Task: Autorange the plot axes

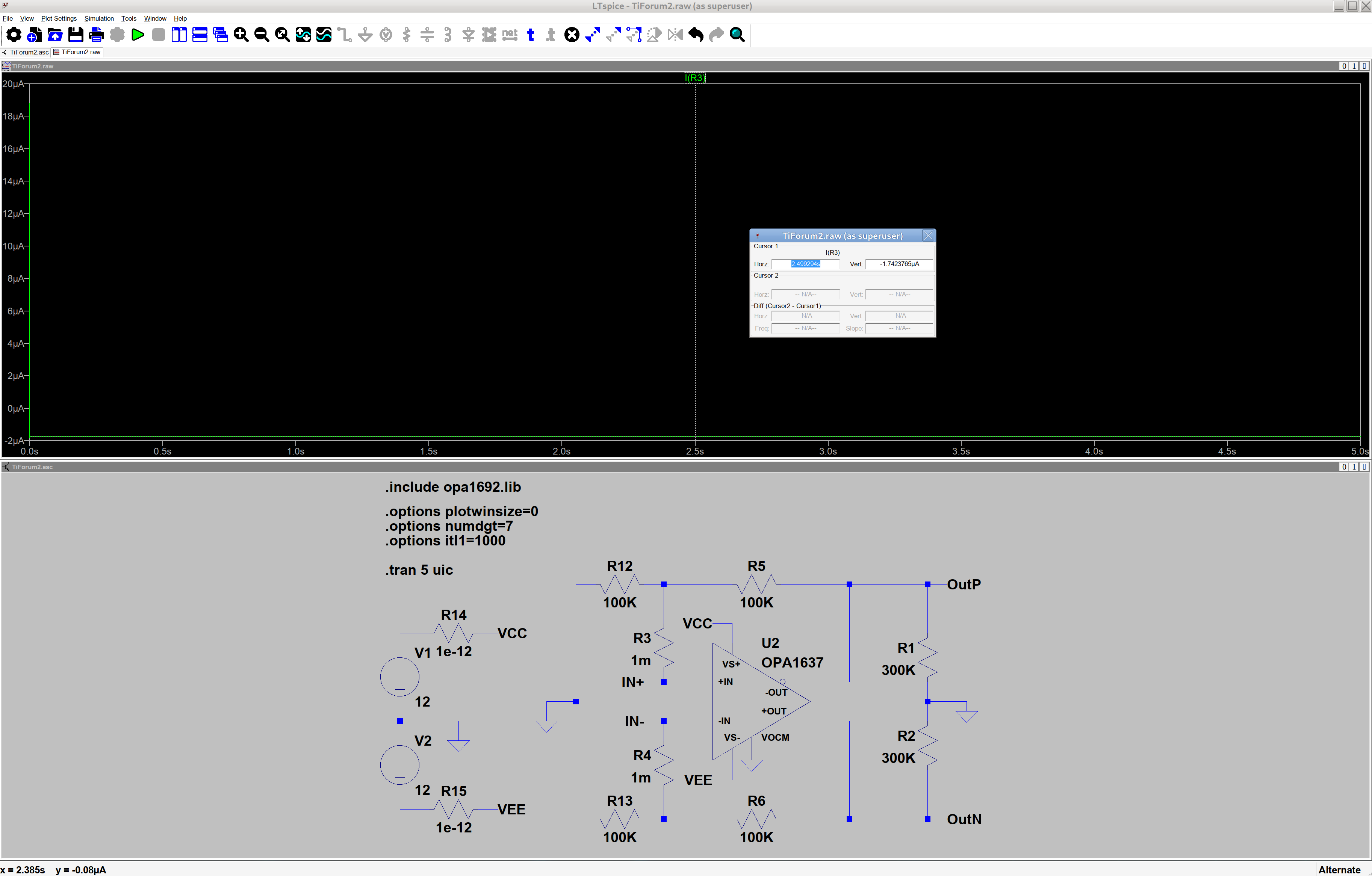Action: tap(303, 35)
